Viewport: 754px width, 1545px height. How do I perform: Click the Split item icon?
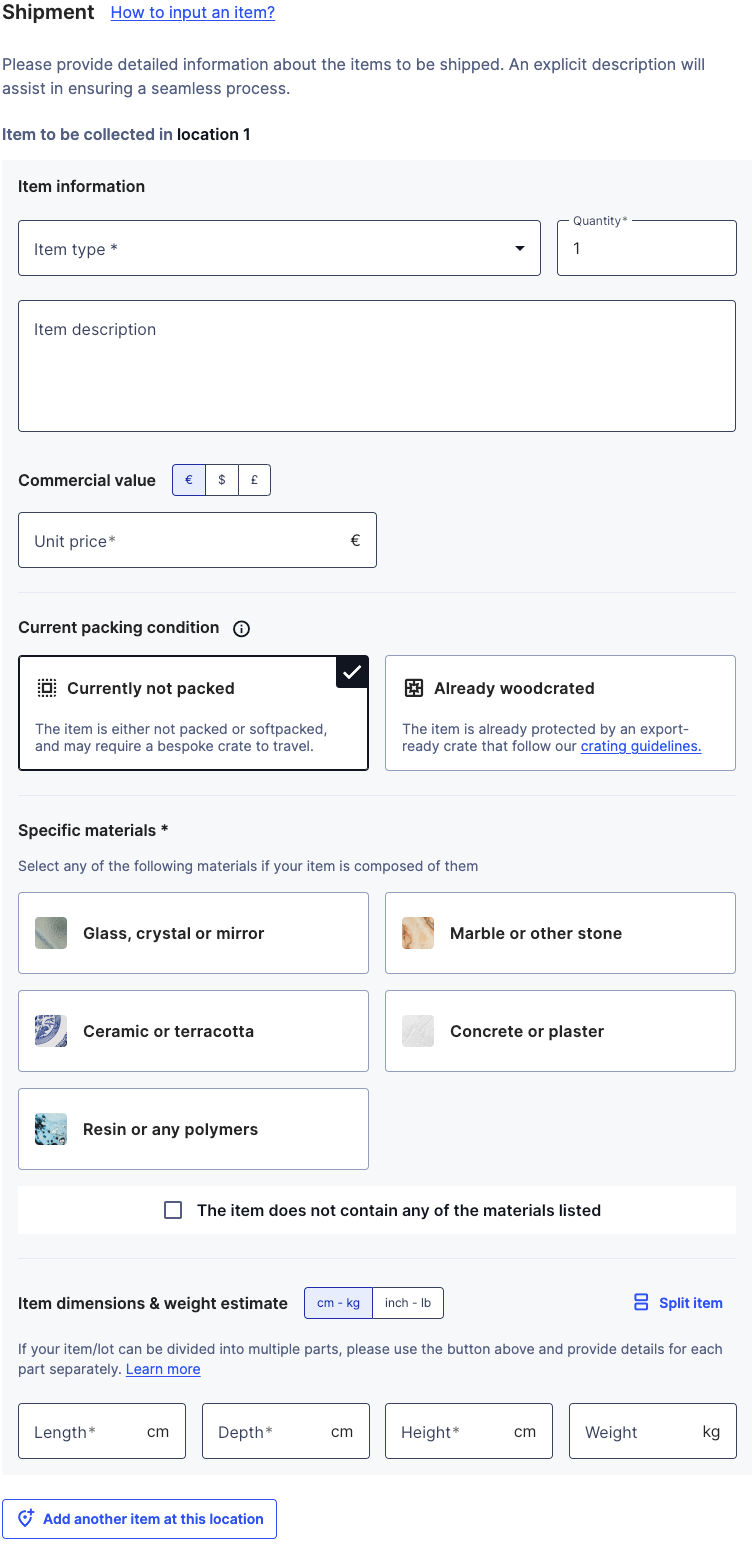[x=641, y=1303]
